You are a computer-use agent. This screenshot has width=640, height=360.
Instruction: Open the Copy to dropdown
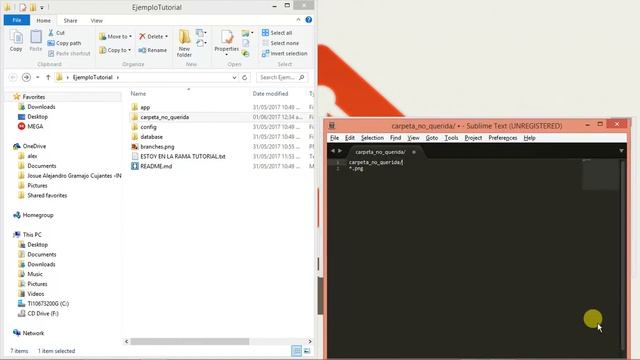coord(115,50)
